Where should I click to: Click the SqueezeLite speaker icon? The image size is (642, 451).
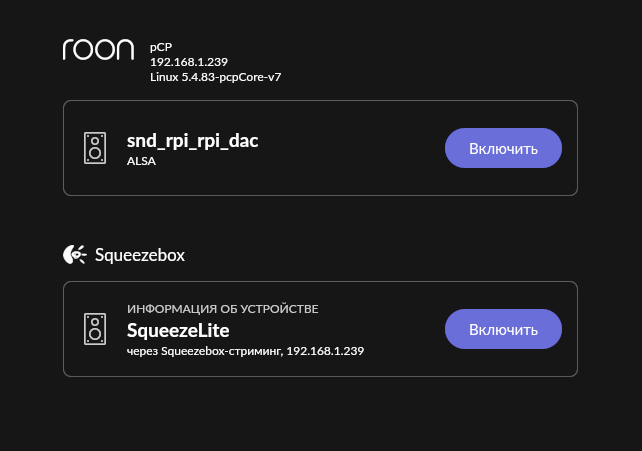pos(95,329)
